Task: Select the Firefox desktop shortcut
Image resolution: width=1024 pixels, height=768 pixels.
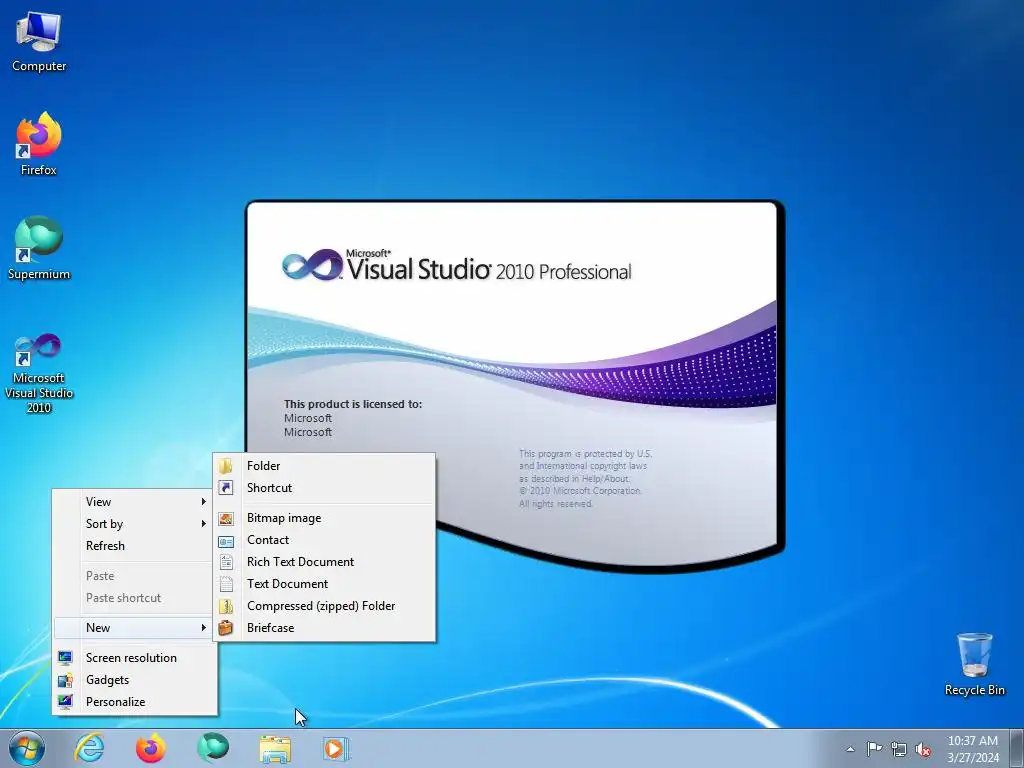Action: (x=39, y=144)
